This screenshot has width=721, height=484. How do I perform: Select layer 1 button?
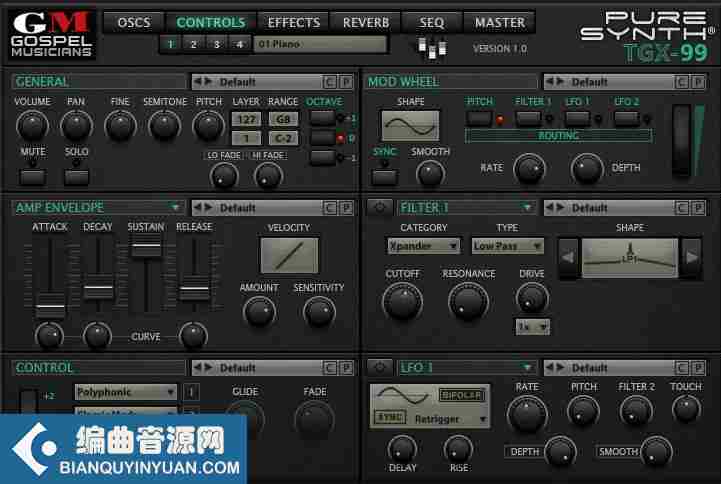click(170, 44)
